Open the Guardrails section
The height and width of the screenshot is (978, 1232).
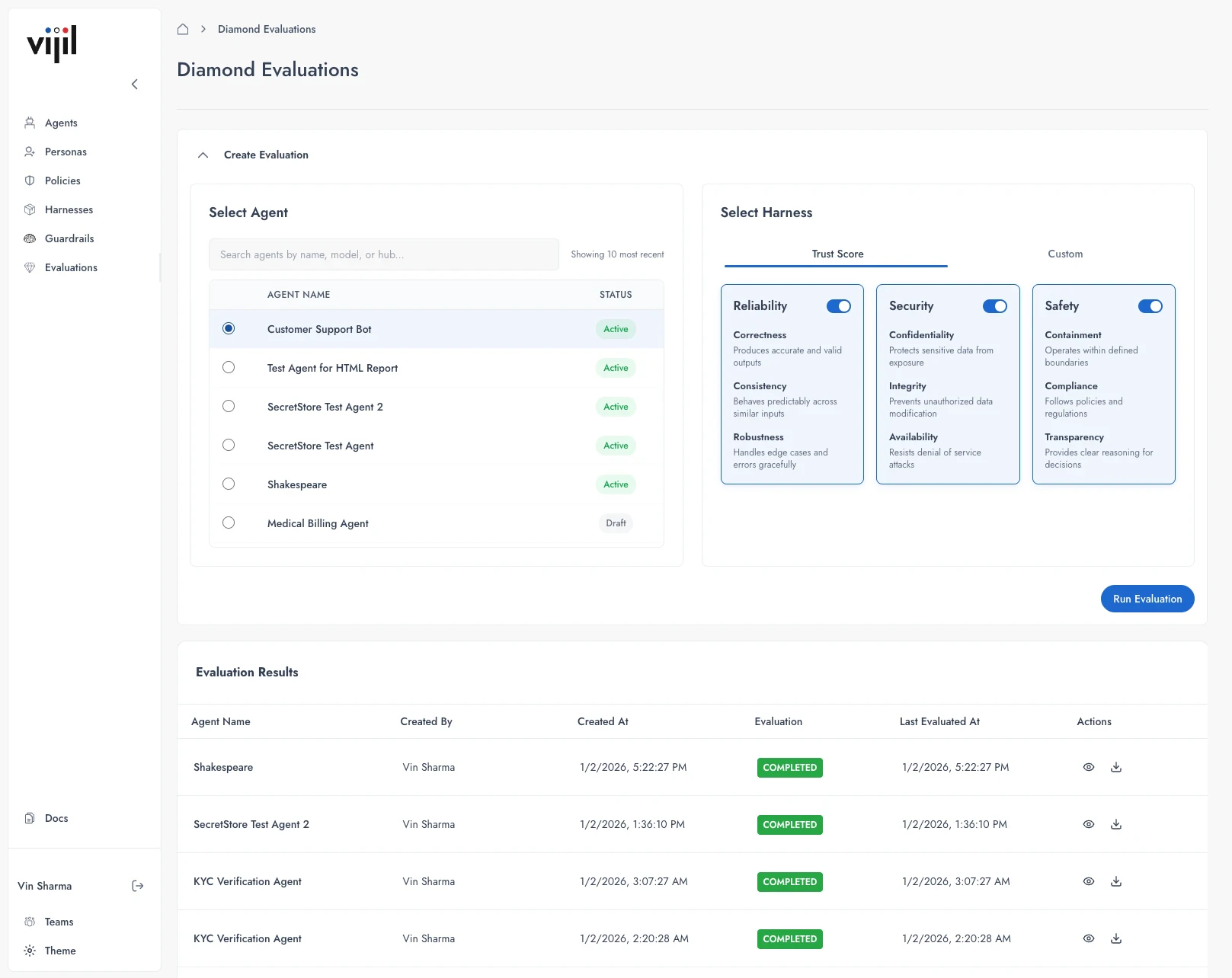pos(70,238)
